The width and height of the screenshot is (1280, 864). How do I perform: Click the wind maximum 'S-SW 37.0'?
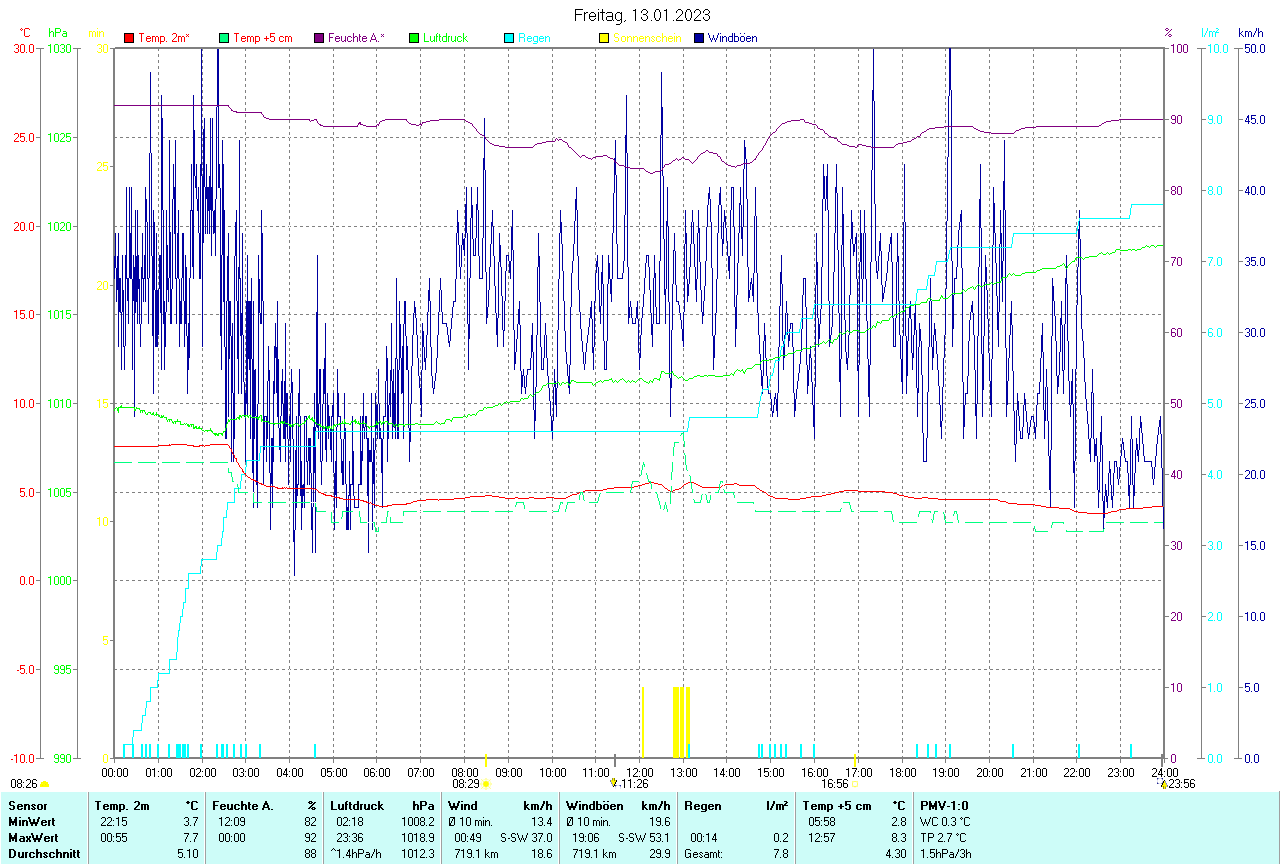526,838
